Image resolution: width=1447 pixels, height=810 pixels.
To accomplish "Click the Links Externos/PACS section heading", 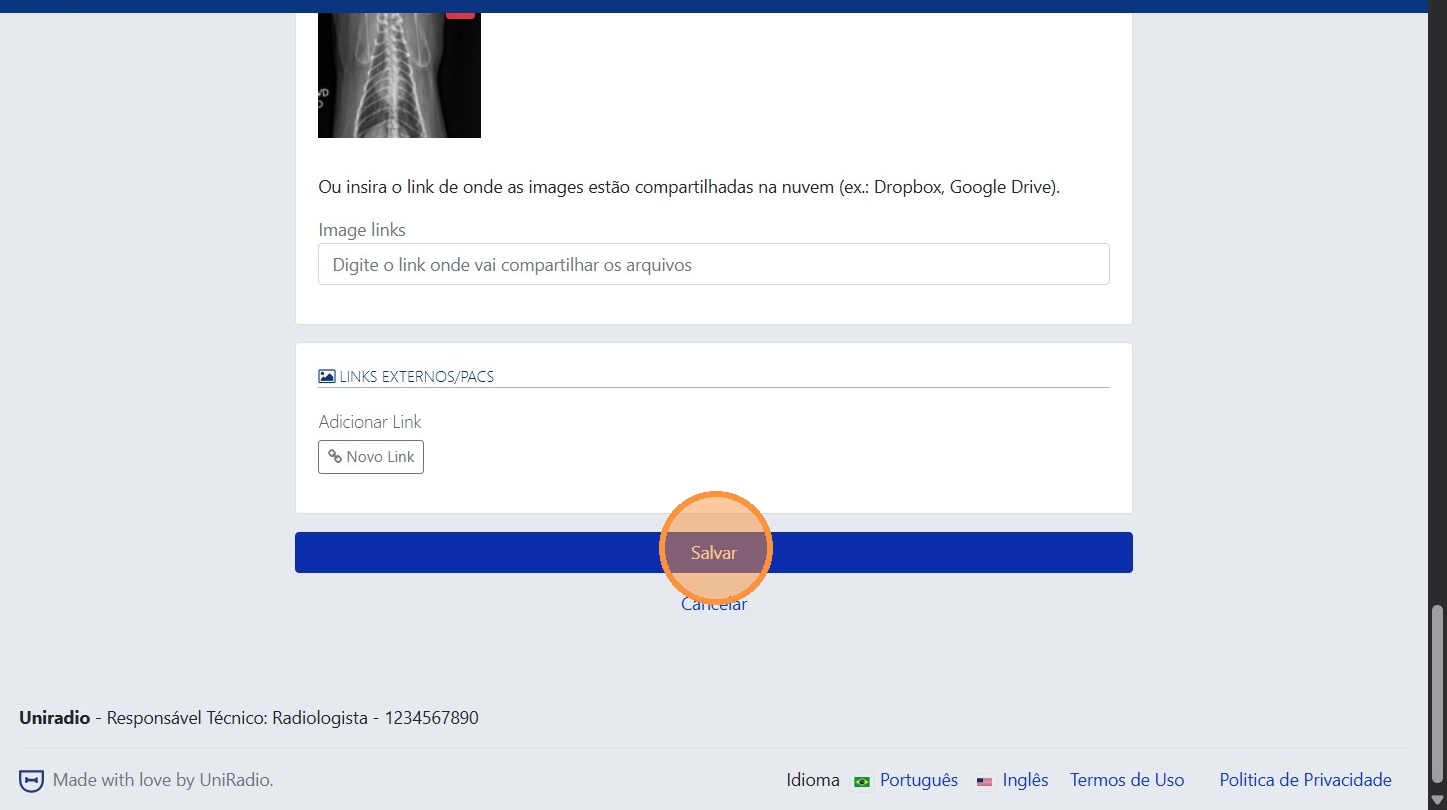I will pos(416,377).
